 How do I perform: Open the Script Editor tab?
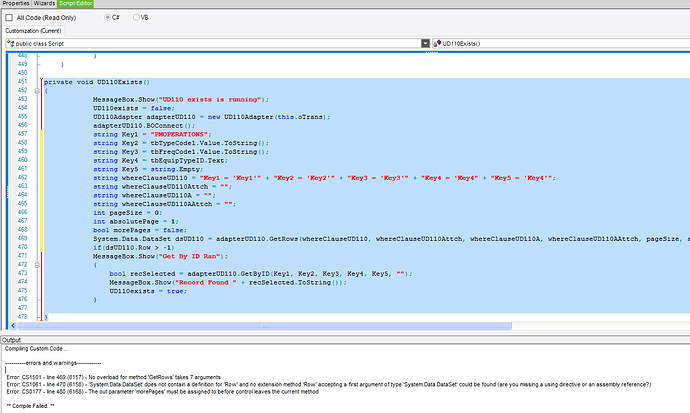click(76, 3)
